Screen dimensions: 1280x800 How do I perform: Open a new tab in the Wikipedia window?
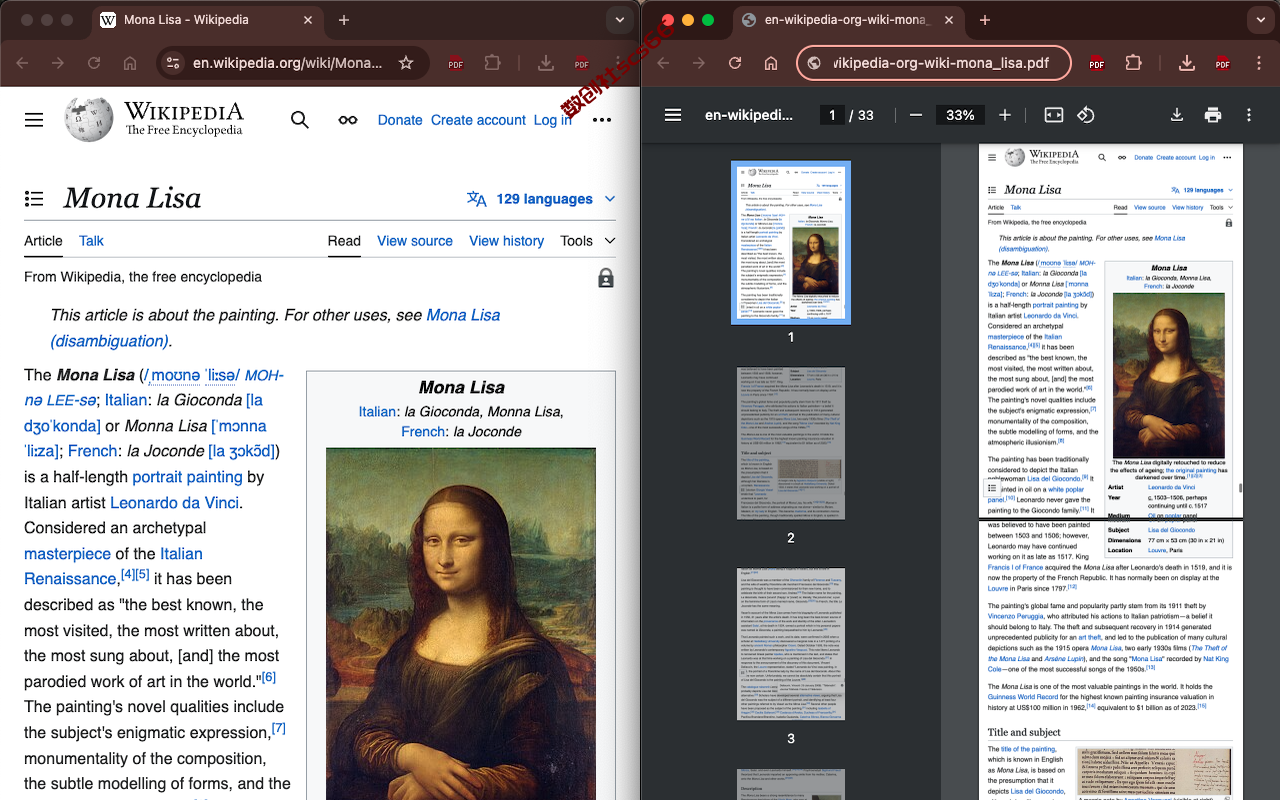344,20
